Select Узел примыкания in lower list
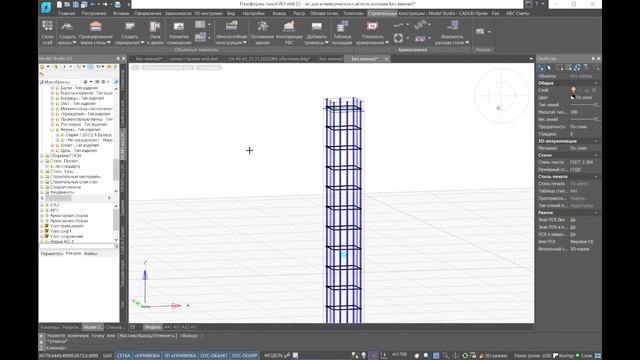The width and height of the screenshot is (640, 360). click(x=67, y=226)
